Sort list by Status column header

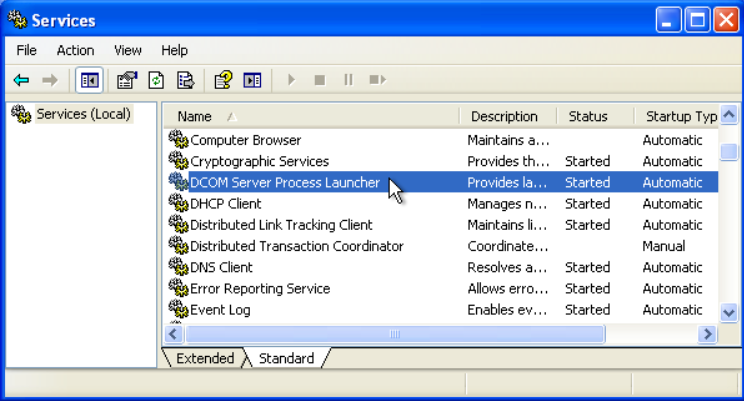click(588, 116)
